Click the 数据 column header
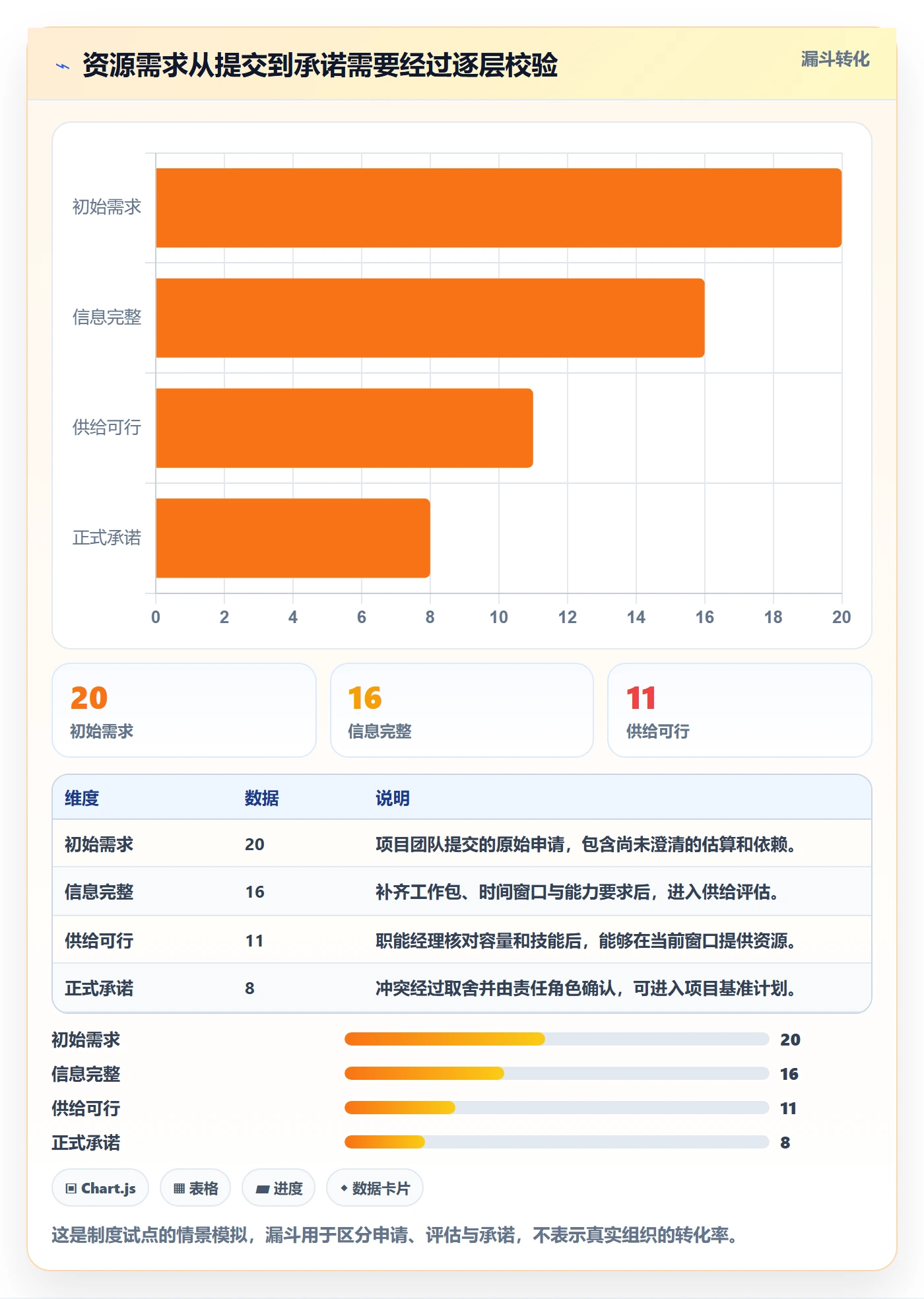The height and width of the screenshot is (1299, 924). point(261,798)
